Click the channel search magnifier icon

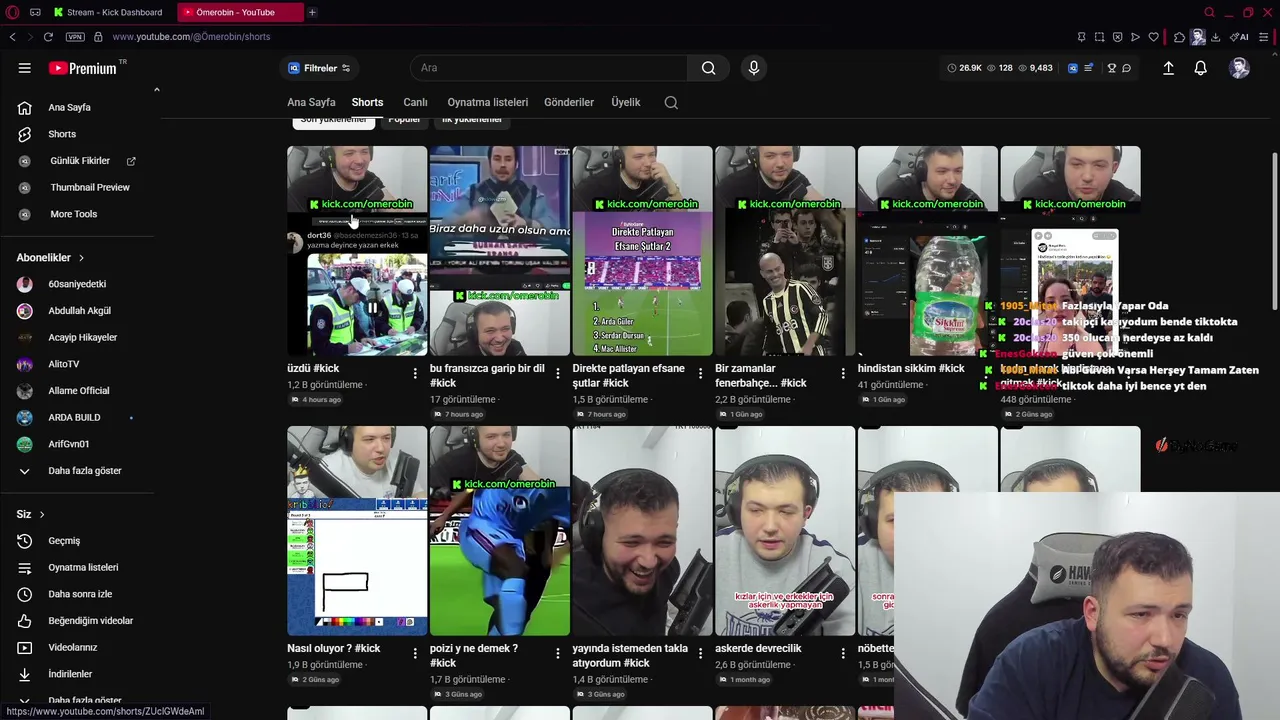671,102
